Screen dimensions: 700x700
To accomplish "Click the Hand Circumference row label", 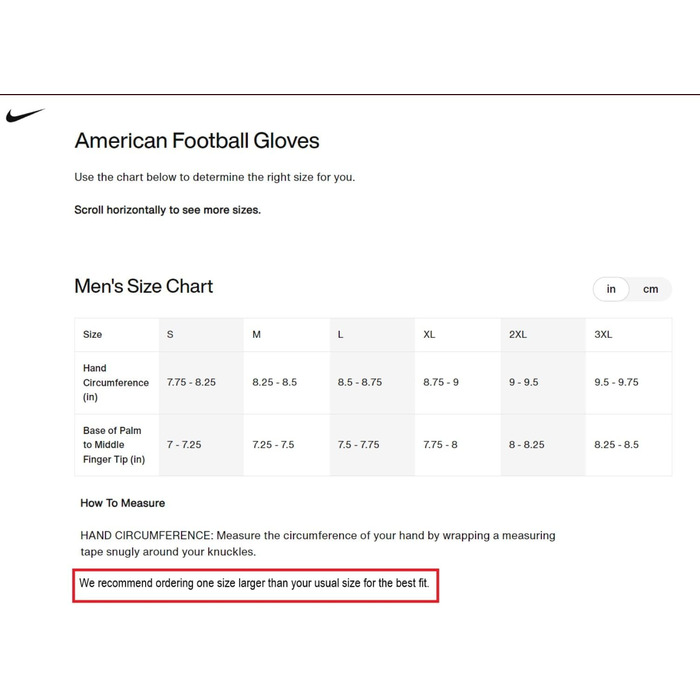I will click(116, 383).
